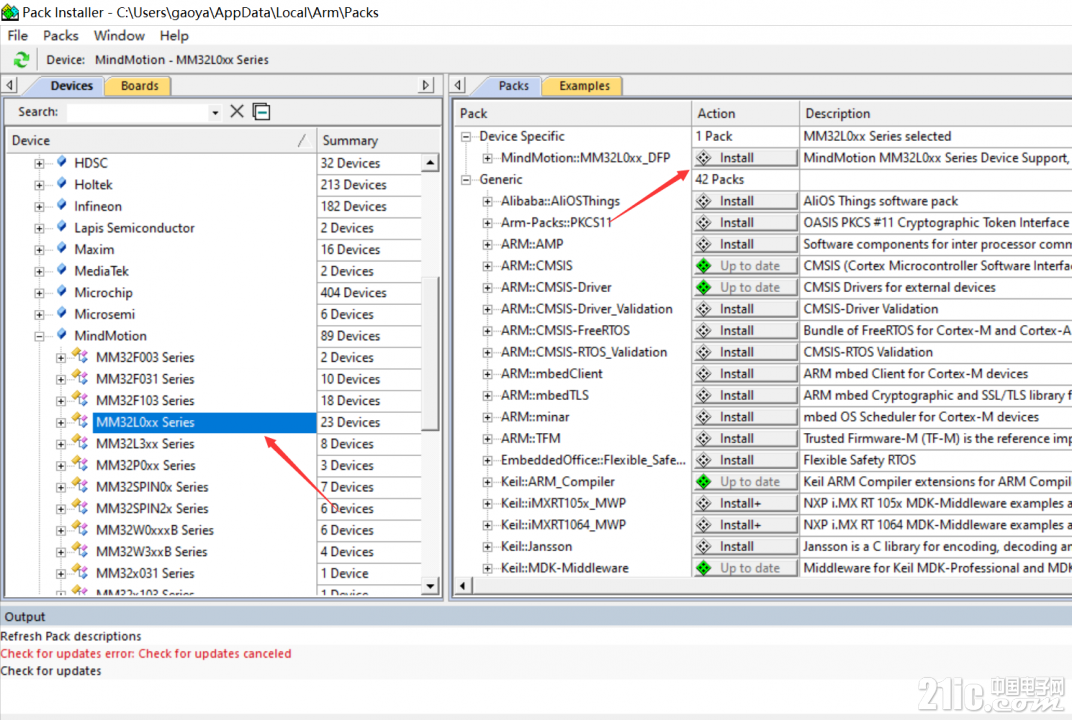Click the install icon for ARM::TFM
The height and width of the screenshot is (720, 1072).
pos(704,438)
